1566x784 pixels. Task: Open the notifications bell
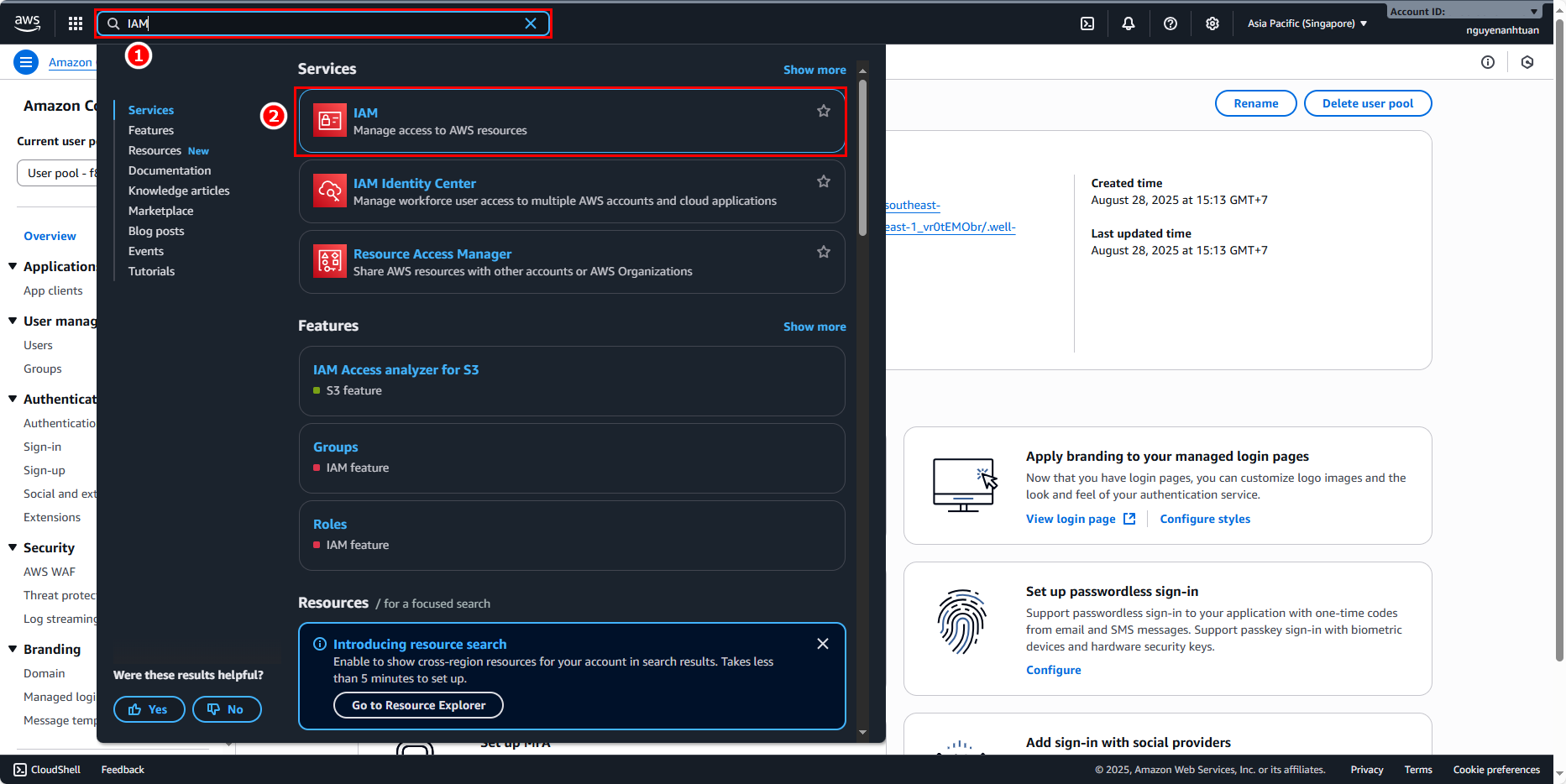[x=1129, y=24]
